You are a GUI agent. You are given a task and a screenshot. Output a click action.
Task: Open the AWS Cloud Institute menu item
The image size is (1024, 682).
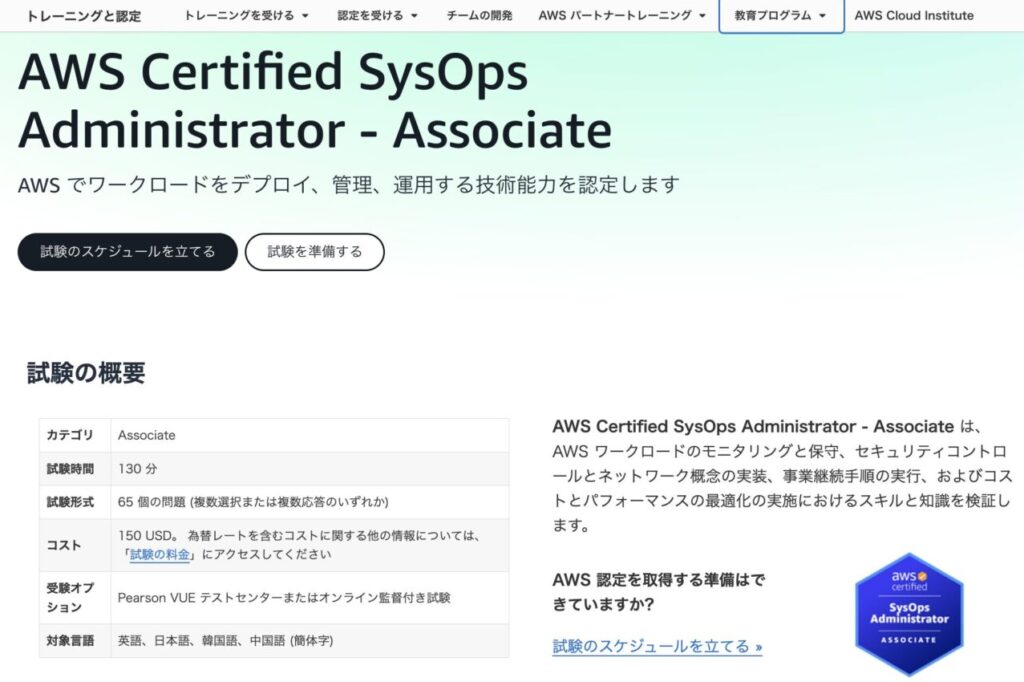pos(914,16)
